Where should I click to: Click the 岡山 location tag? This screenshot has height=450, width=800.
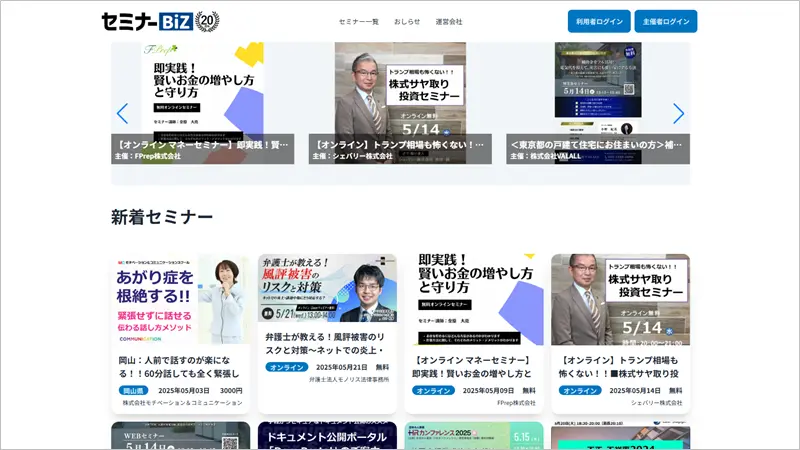point(133,390)
